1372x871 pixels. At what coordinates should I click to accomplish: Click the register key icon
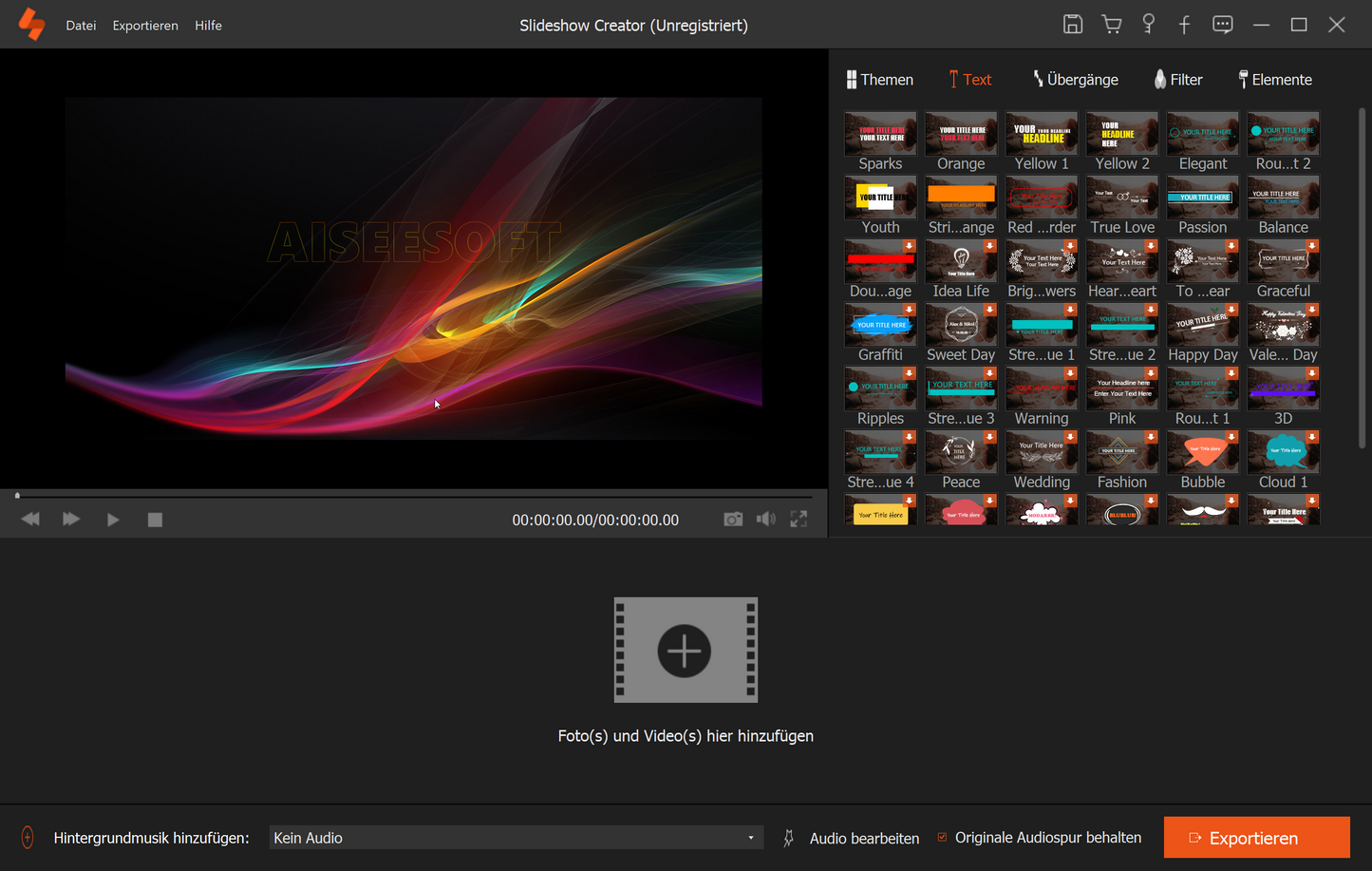pyautogui.click(x=1148, y=25)
